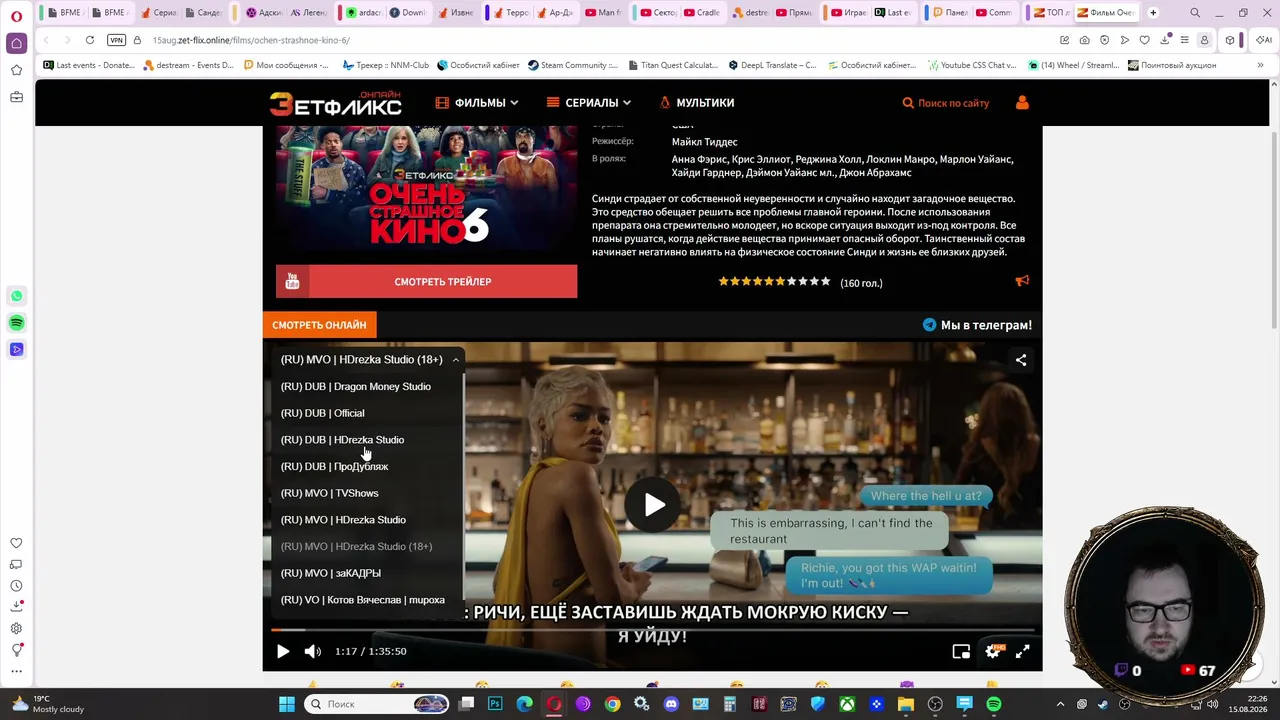The height and width of the screenshot is (720, 1280).
Task: Open the tab search magnifier icon
Action: click(1195, 13)
